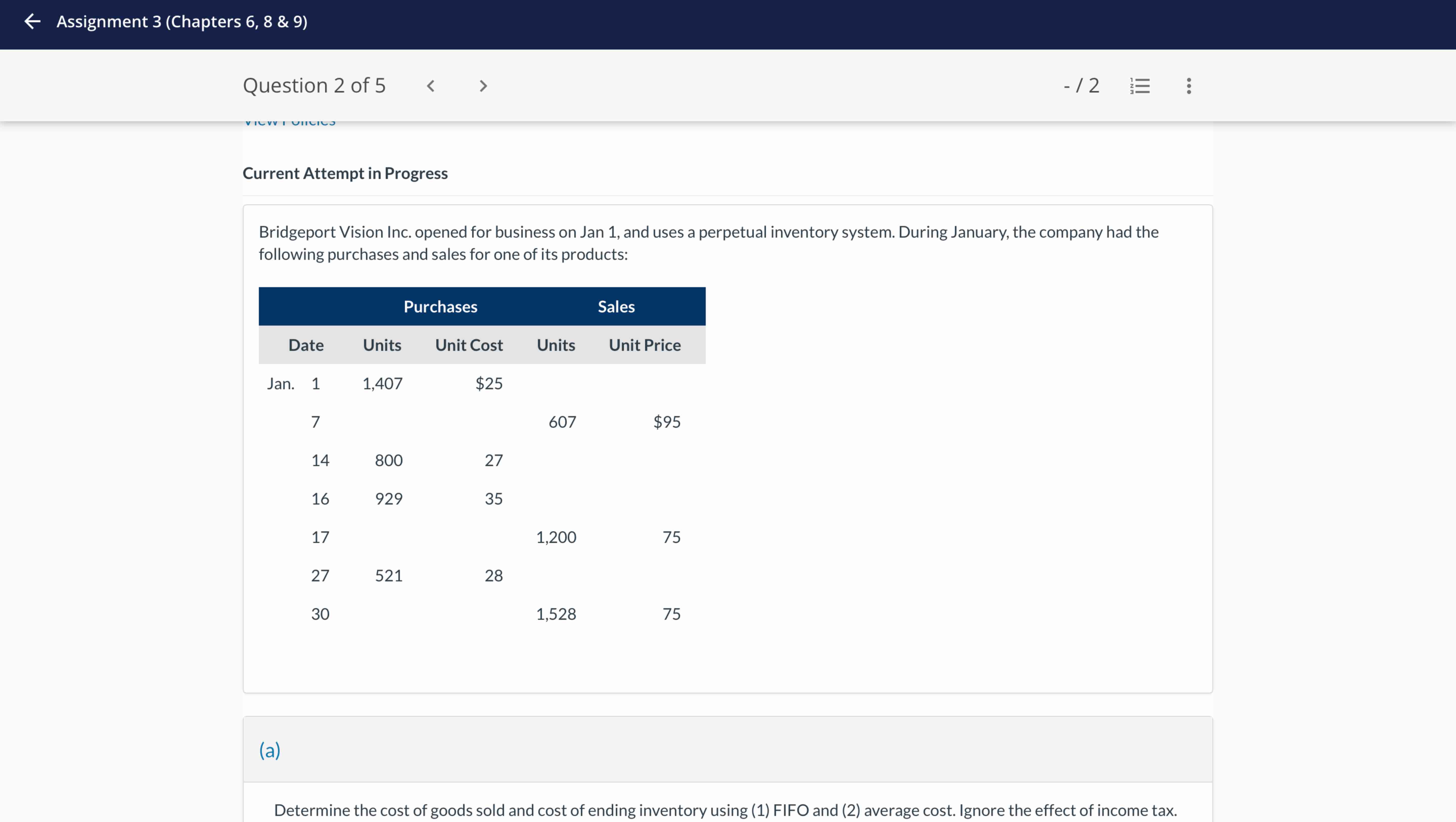Click the Unit Price column heading
1456x822 pixels.
pyautogui.click(x=644, y=345)
